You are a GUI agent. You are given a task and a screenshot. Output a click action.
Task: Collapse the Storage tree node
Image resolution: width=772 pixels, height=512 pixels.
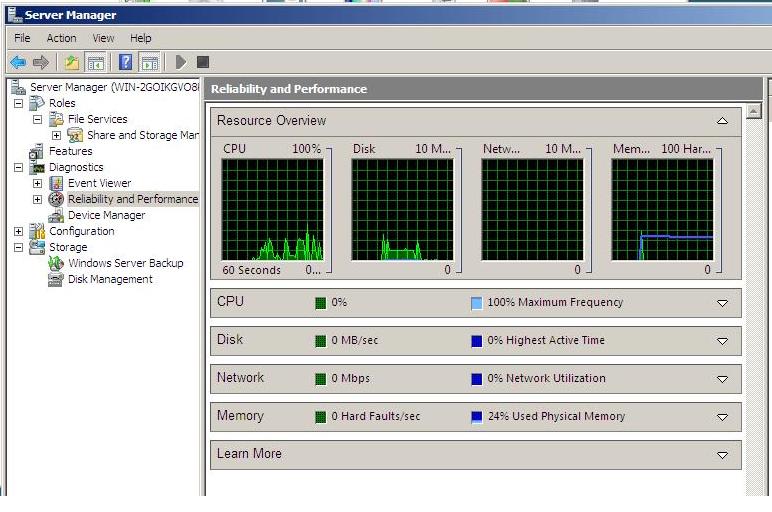[x=18, y=247]
